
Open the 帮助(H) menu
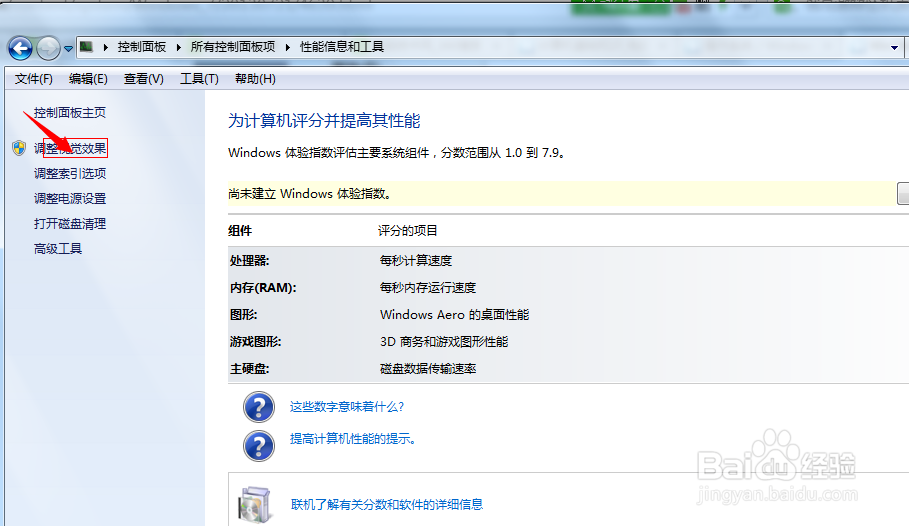[x=255, y=79]
